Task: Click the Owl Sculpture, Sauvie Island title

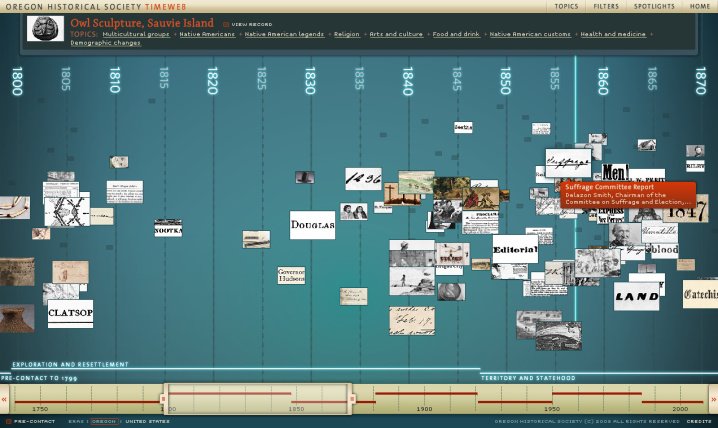Action: tap(142, 23)
